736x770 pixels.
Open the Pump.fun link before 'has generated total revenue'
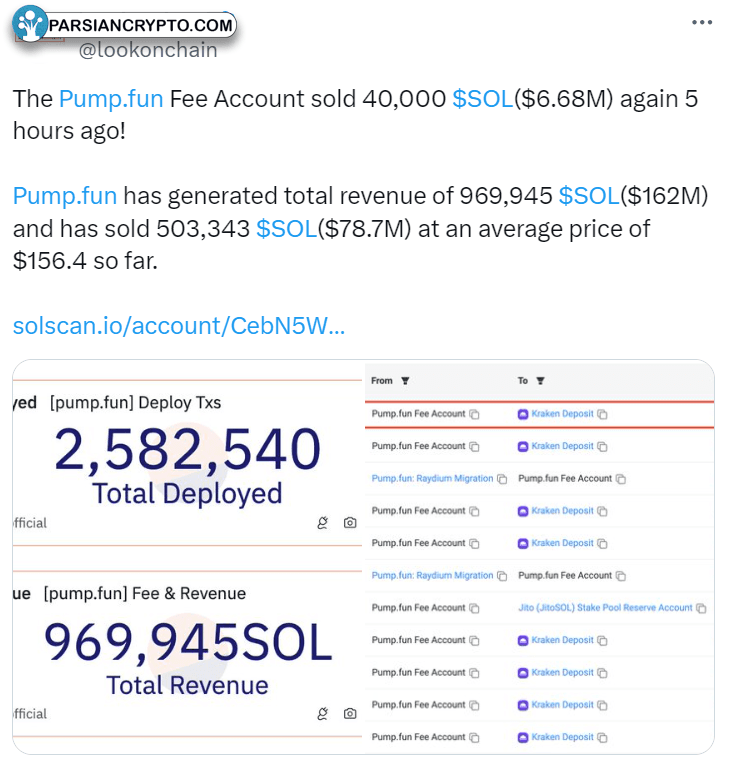65,195
